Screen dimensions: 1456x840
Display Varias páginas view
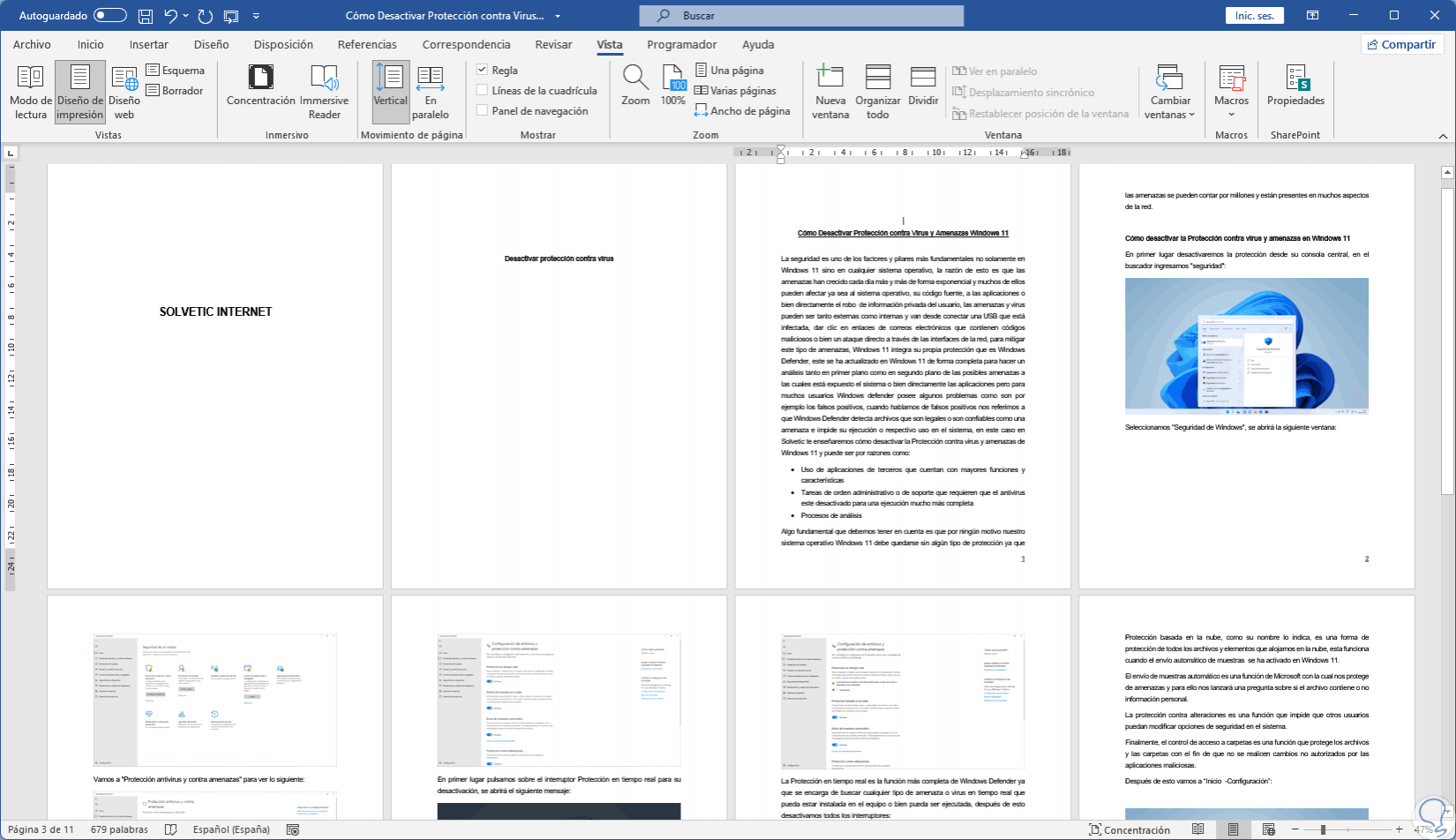(735, 91)
